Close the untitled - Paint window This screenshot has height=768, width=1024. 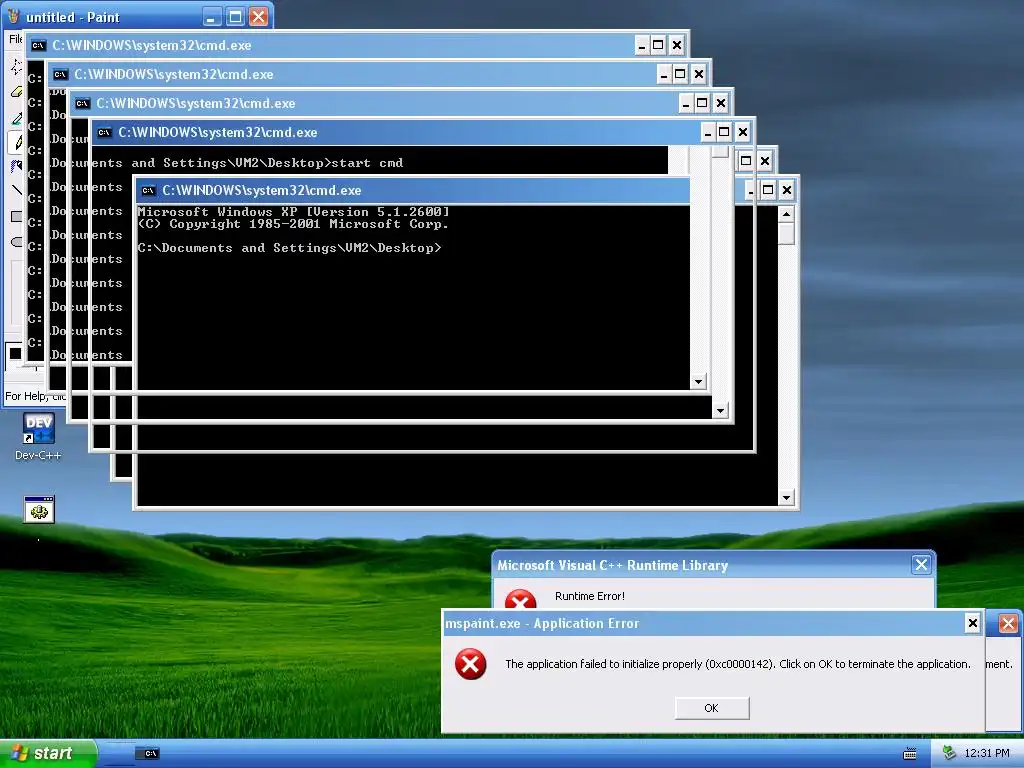[259, 17]
